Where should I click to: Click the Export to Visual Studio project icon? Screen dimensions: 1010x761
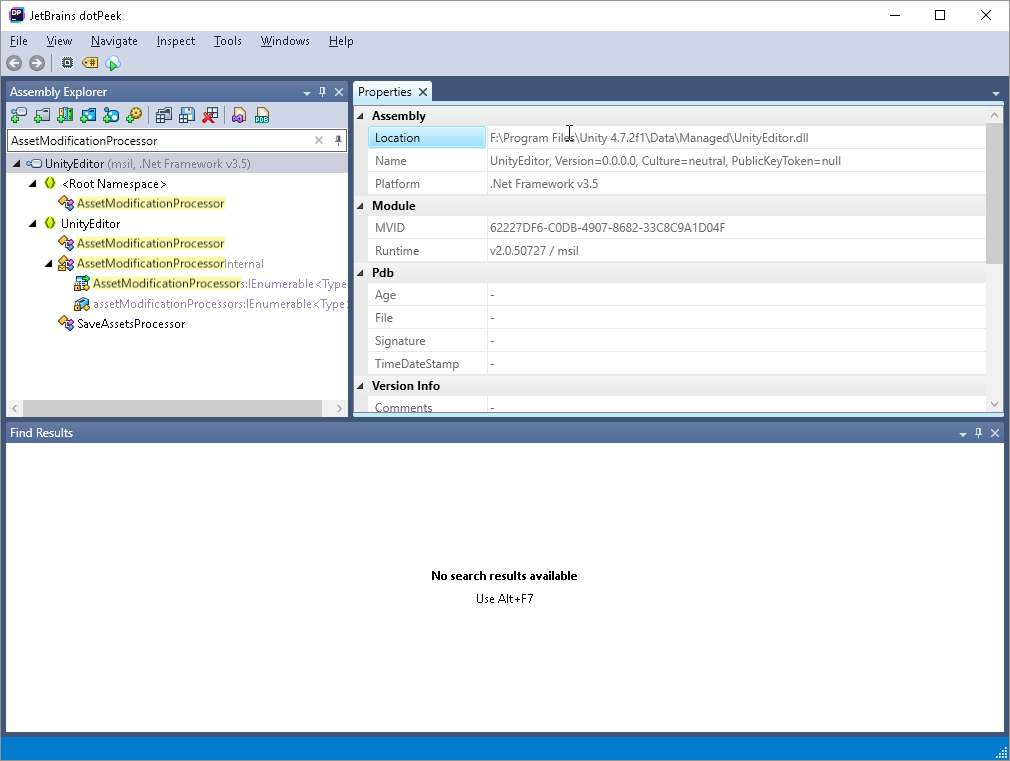[239, 115]
